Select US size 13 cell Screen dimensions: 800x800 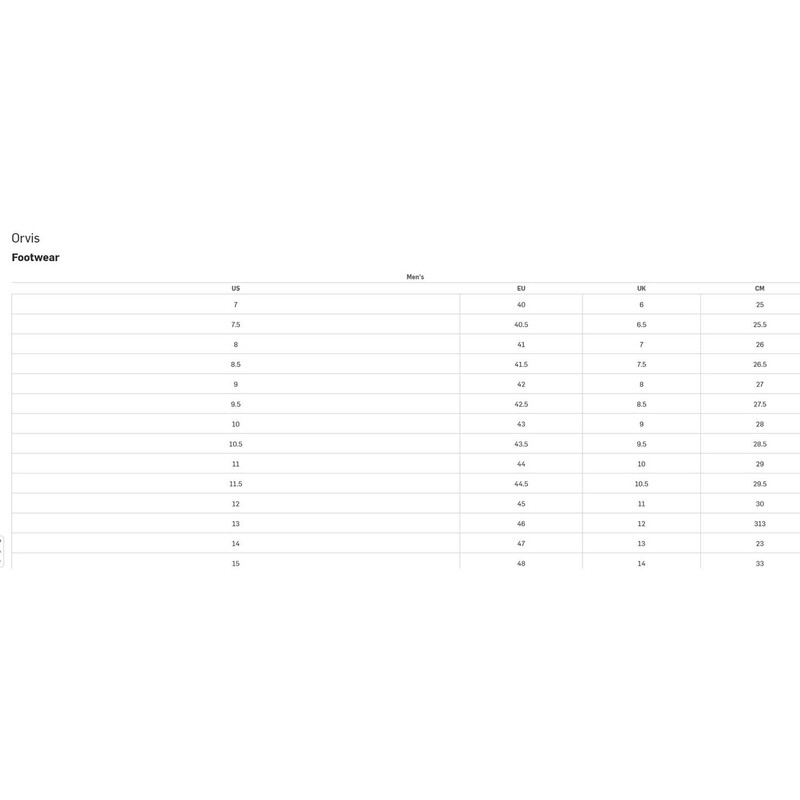click(x=235, y=524)
